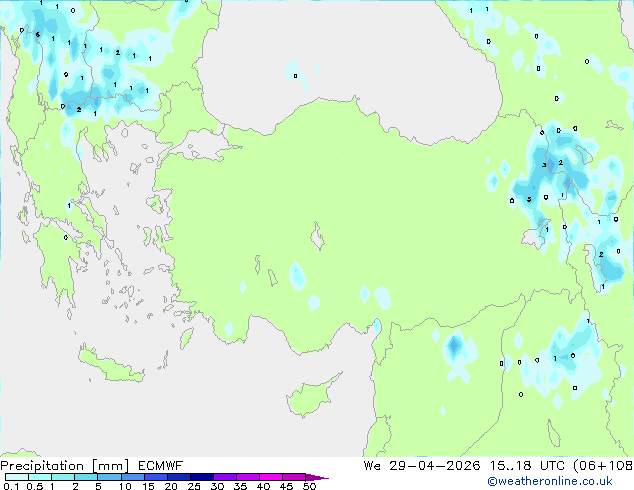
Task: Click the 'ECMWF' model label
Action: [x=161, y=466]
